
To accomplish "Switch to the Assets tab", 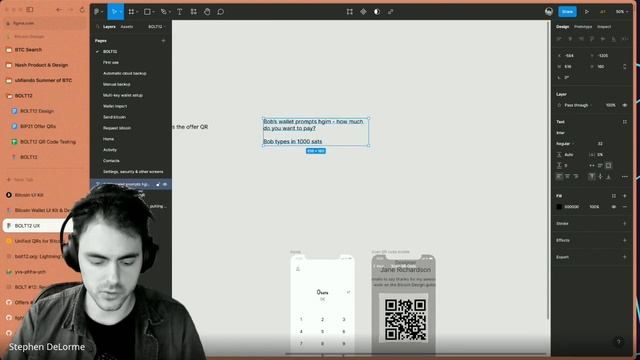I will pos(127,27).
